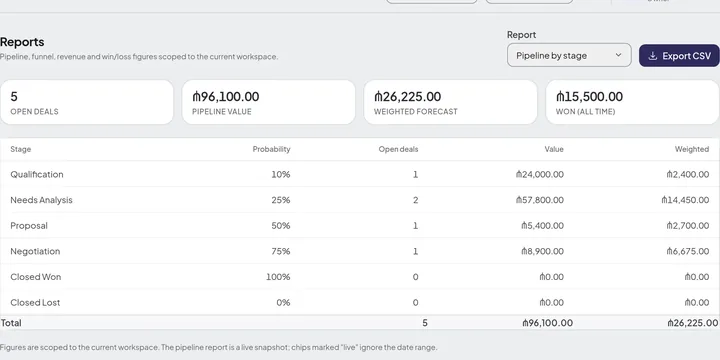Viewport: 720px width, 360px height.
Task: Select the Proposal stage row label
Action: click(x=28, y=226)
